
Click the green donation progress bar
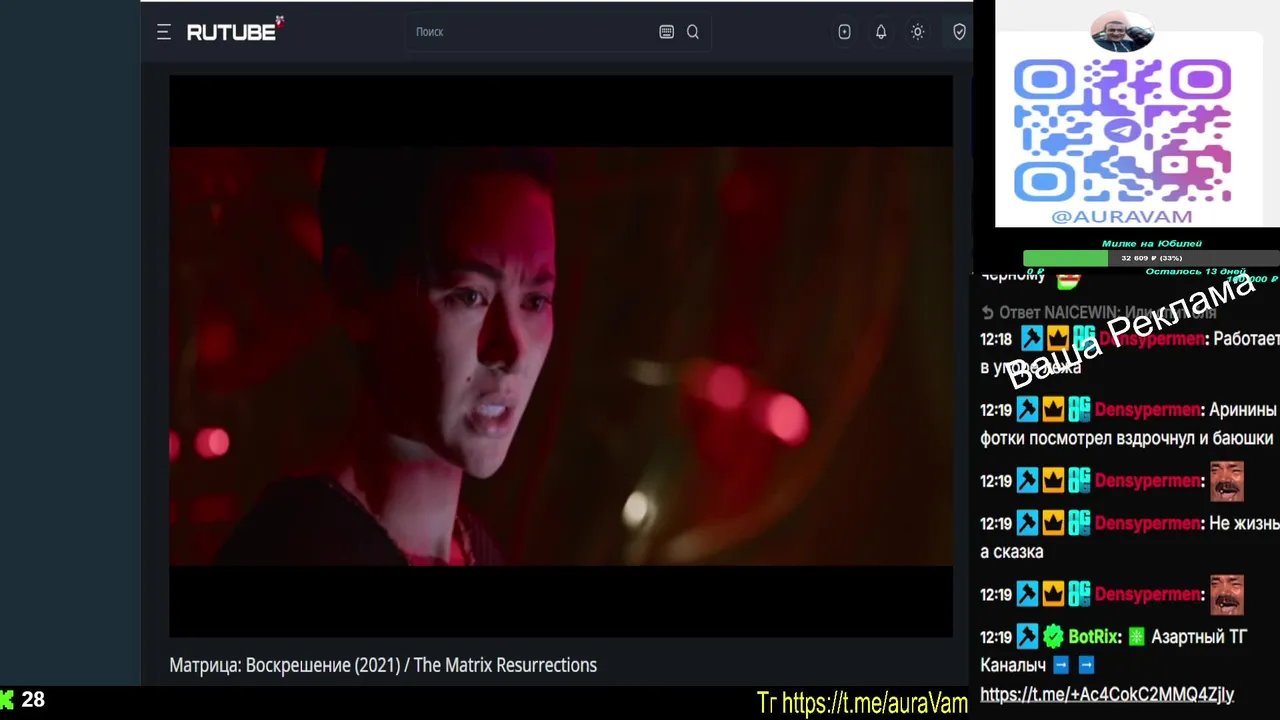(x=1065, y=258)
